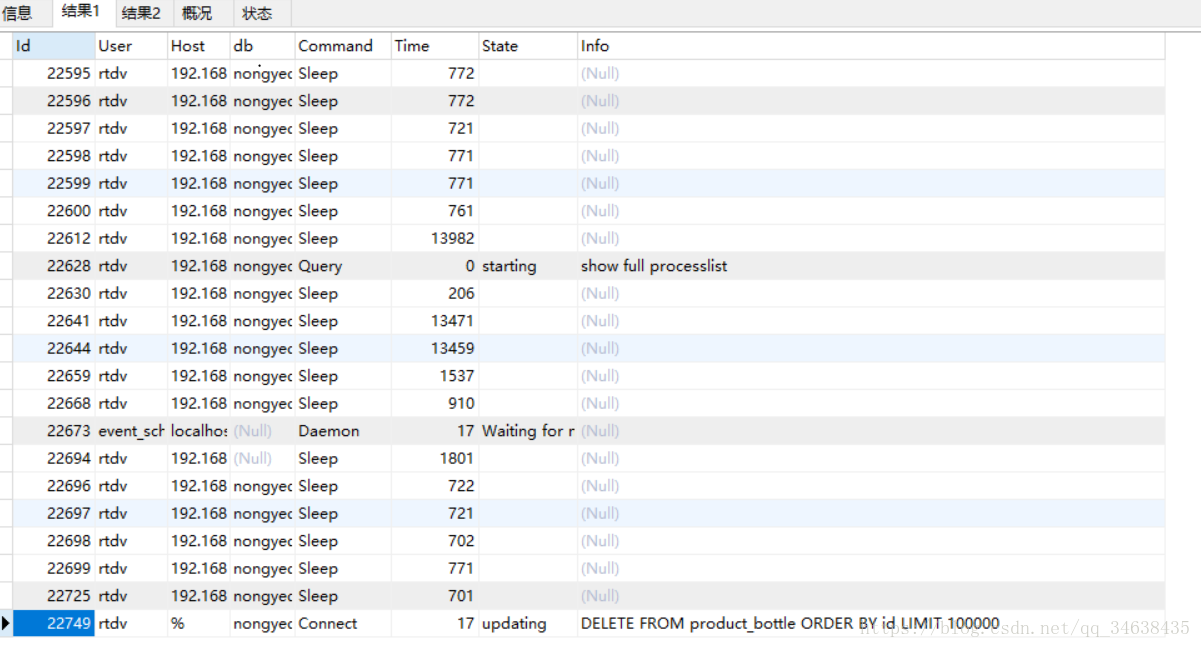Select Id cell 22612
Viewport: 1201px width, 648px height.
(x=54, y=238)
